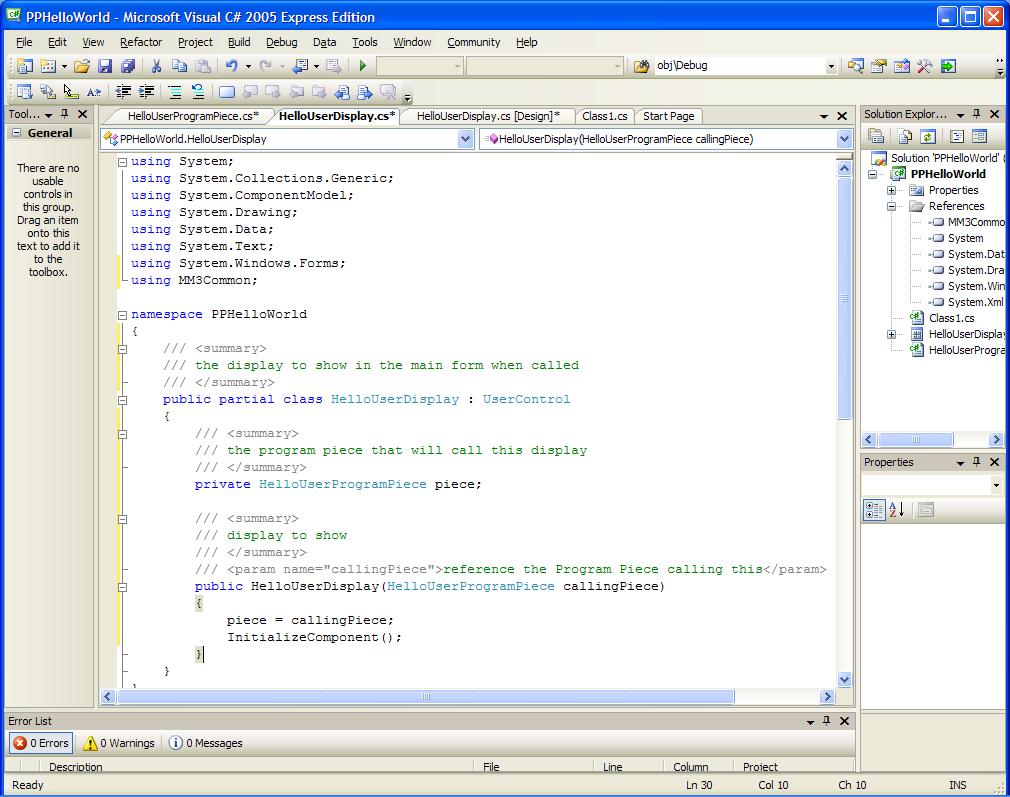1010x797 pixels.
Task: Click the code editor horizontal scrollbar thumb
Action: [426, 696]
